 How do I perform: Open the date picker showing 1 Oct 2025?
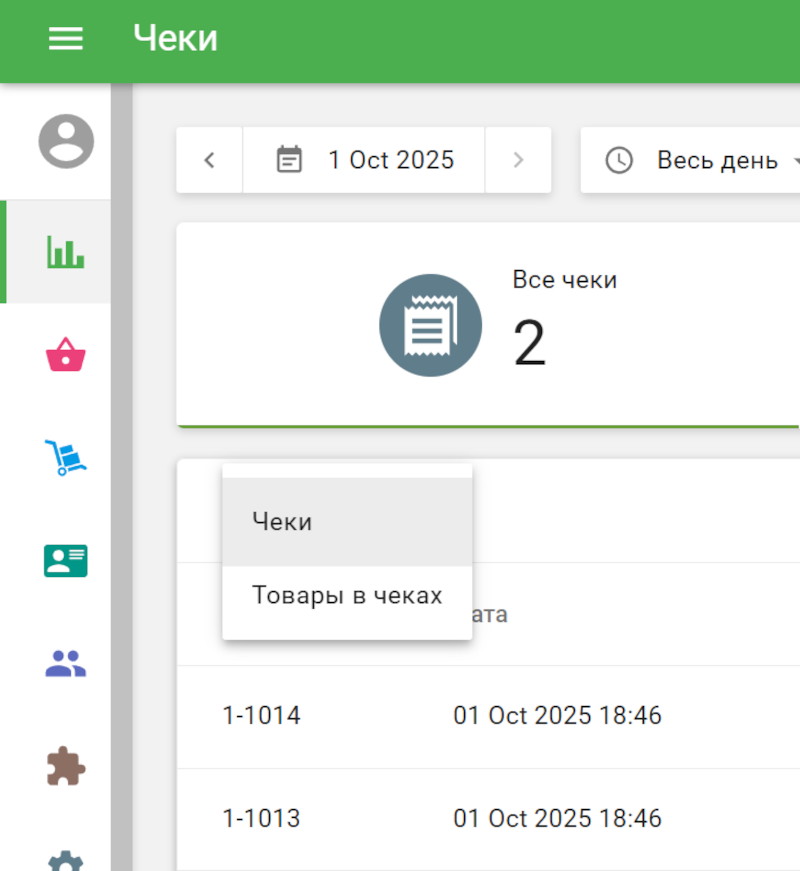point(365,160)
